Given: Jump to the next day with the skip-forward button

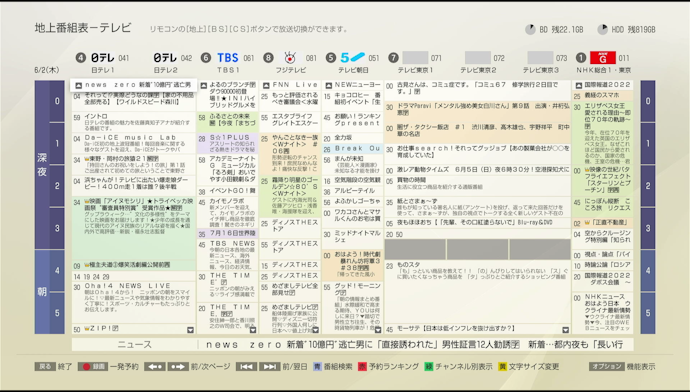Looking at the screenshot, I should 269,366.
